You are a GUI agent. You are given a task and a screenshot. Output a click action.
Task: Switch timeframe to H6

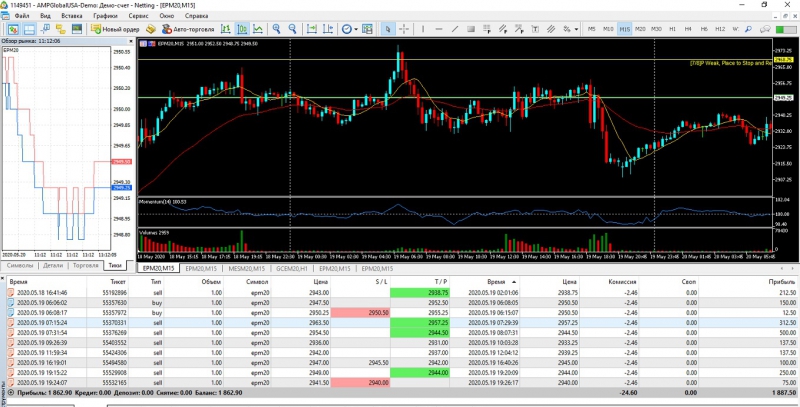point(704,29)
